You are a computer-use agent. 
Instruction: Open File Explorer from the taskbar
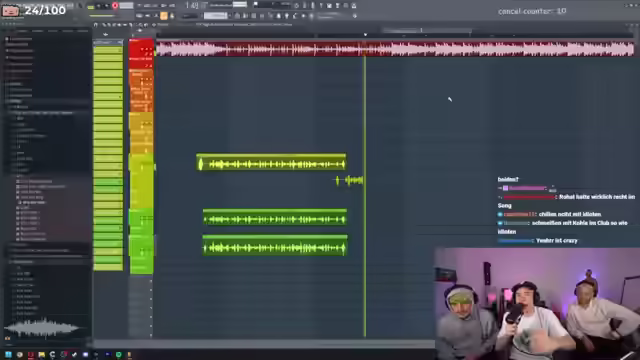click(41, 355)
